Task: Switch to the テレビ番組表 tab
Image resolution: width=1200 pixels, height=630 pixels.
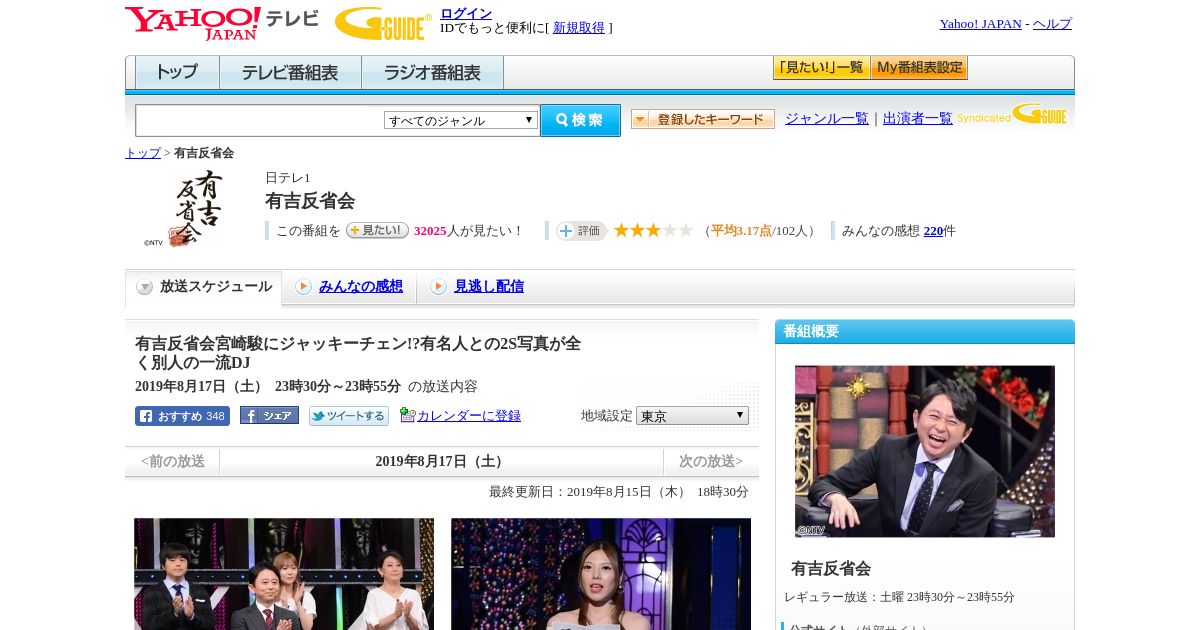Action: click(x=290, y=73)
